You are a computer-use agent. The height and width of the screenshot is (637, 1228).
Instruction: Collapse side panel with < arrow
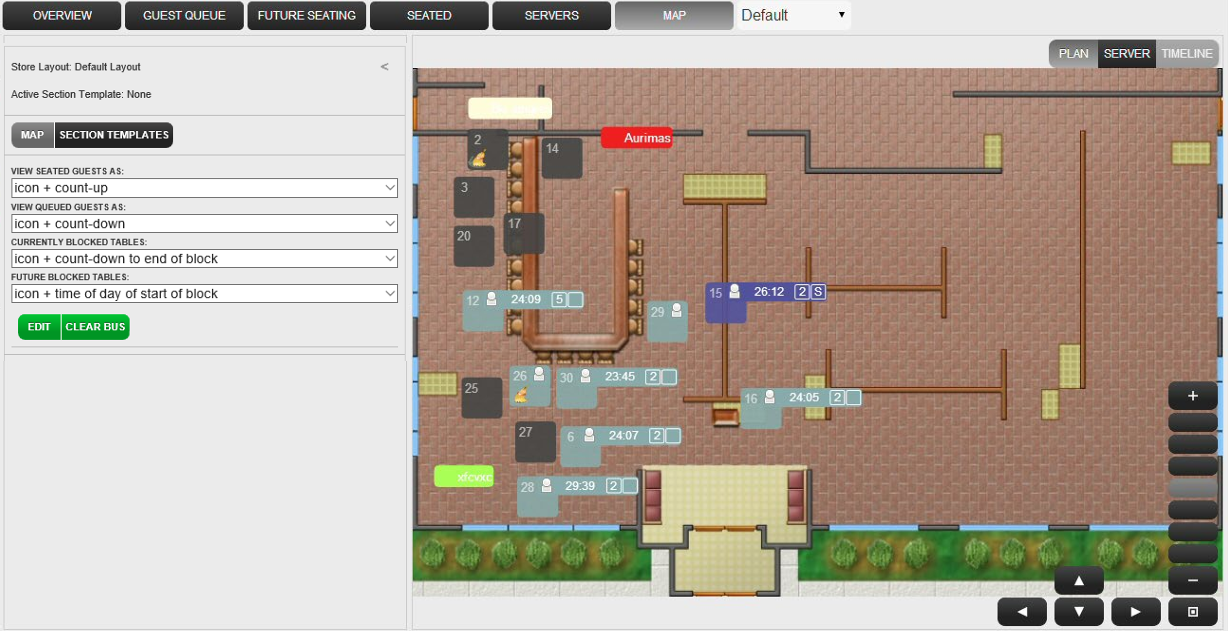384,67
